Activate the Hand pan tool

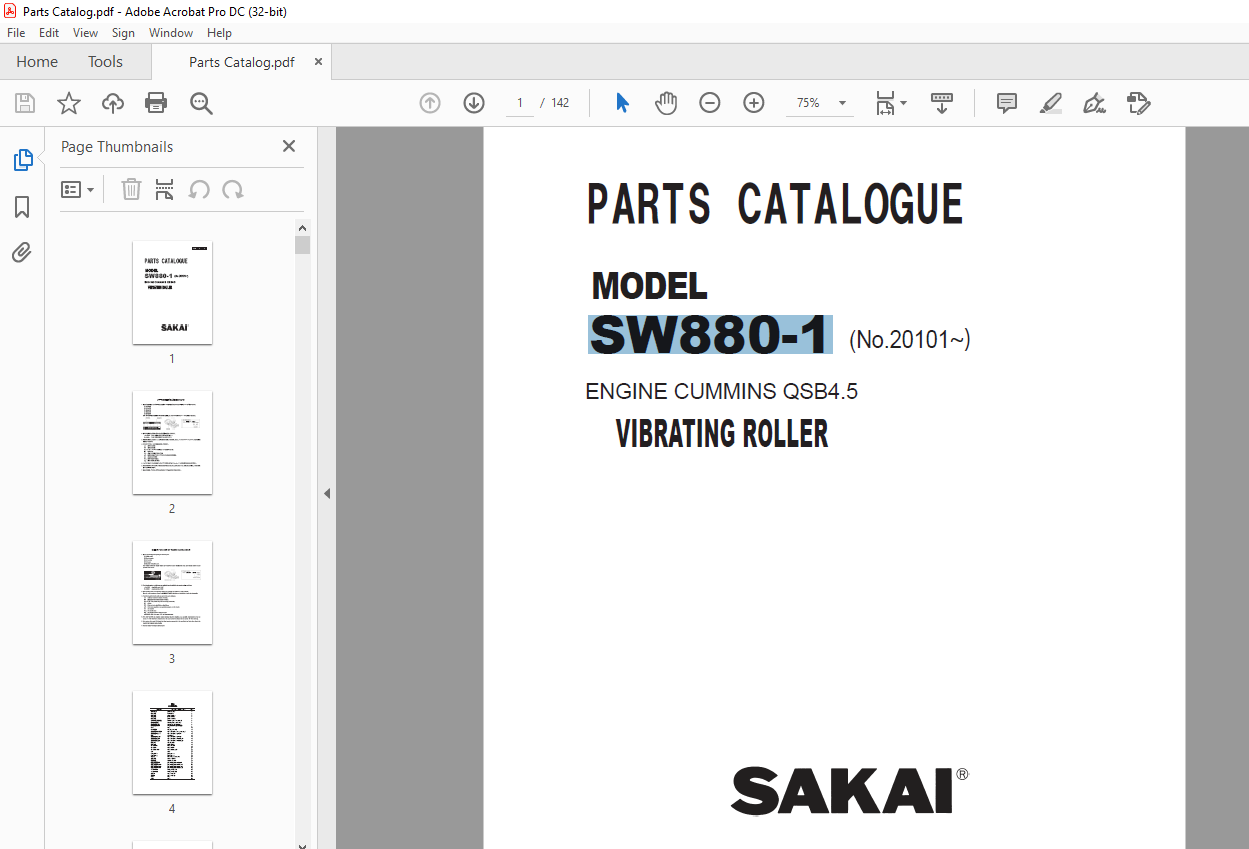tap(666, 103)
